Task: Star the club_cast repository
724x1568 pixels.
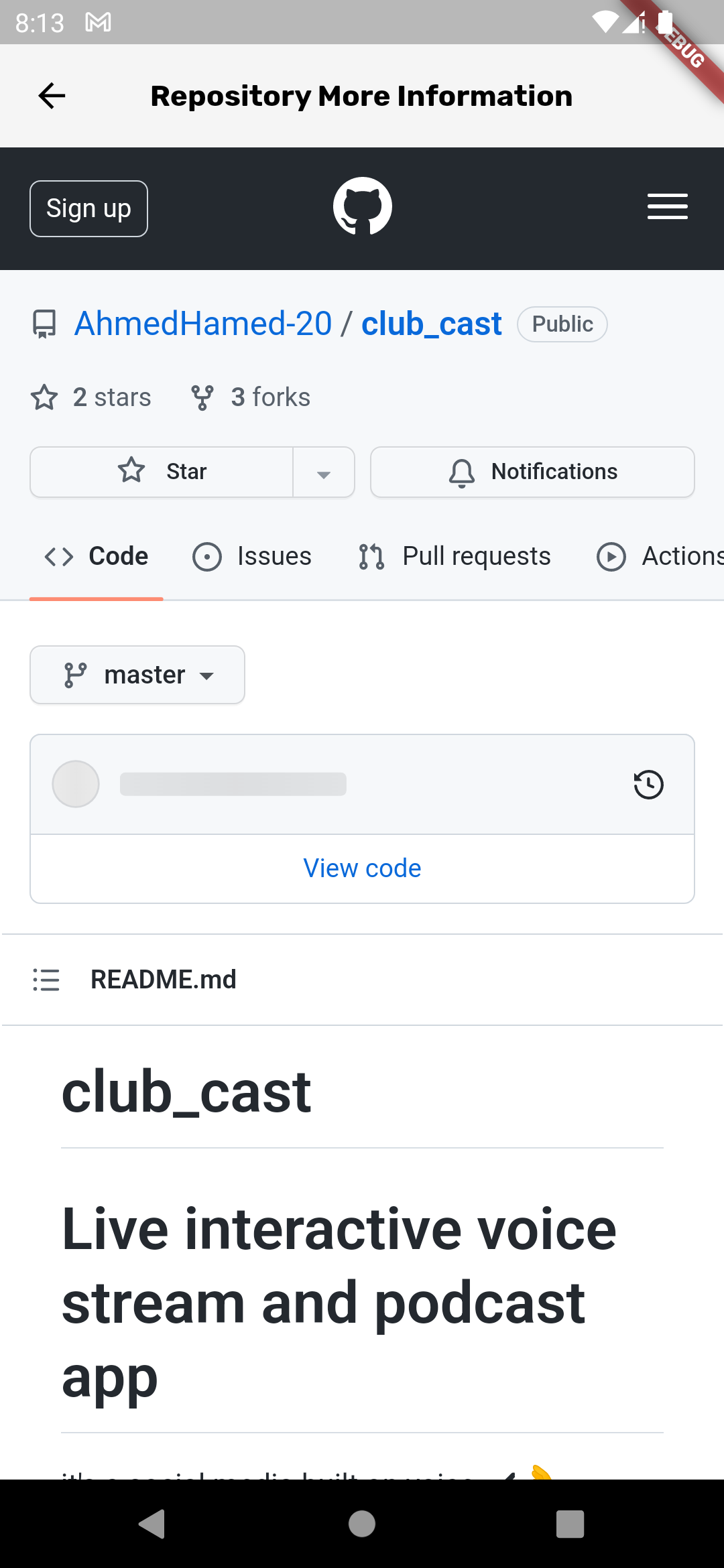Action: click(x=161, y=472)
